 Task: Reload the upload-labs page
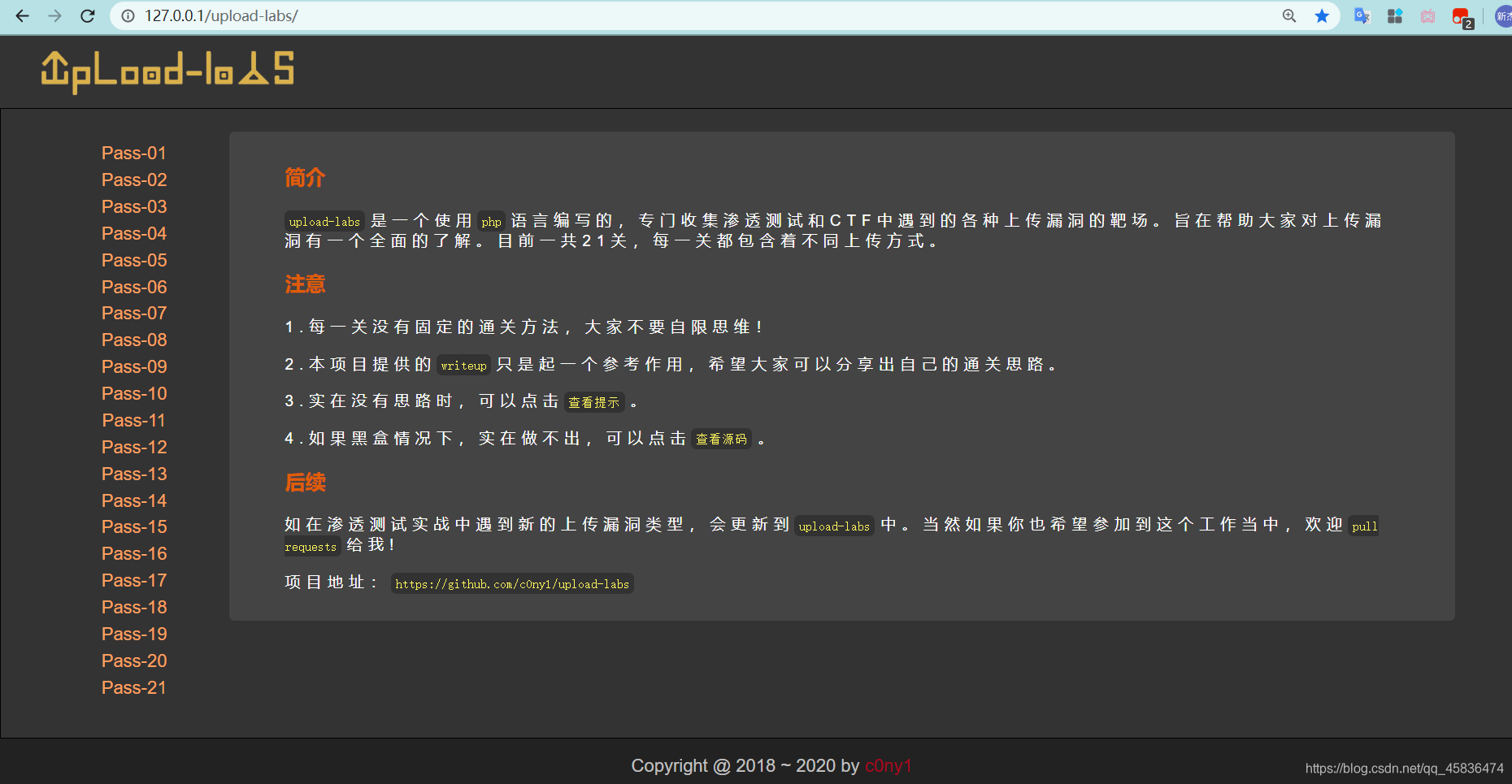tap(88, 15)
